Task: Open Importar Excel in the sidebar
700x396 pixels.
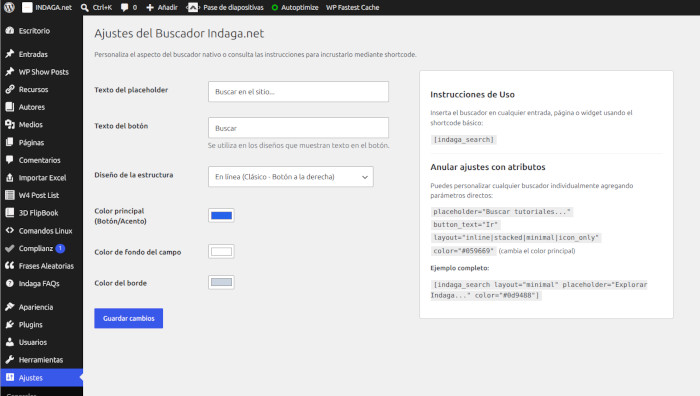Action: [x=42, y=178]
